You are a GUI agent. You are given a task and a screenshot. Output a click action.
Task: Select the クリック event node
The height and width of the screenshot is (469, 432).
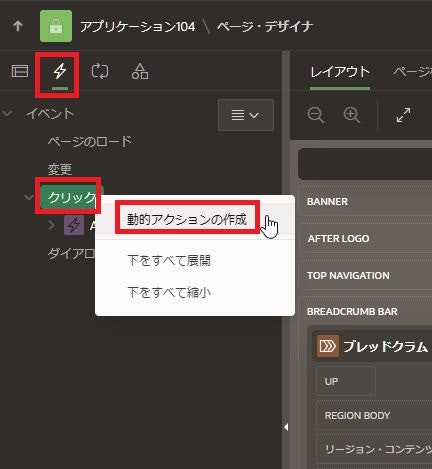click(x=72, y=197)
